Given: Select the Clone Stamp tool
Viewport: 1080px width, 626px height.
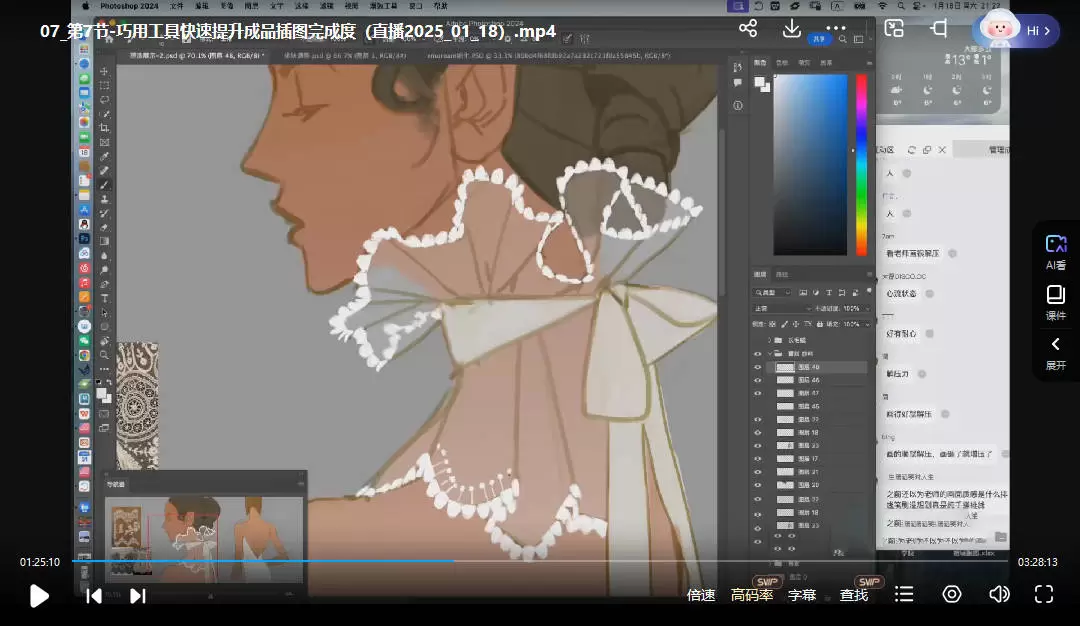Looking at the screenshot, I should click(x=105, y=199).
